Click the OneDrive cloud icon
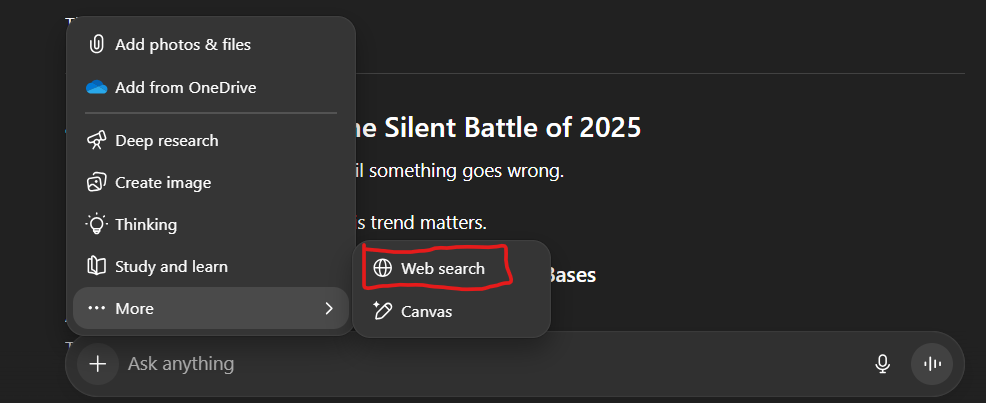This screenshot has width=986, height=403. click(x=97, y=87)
